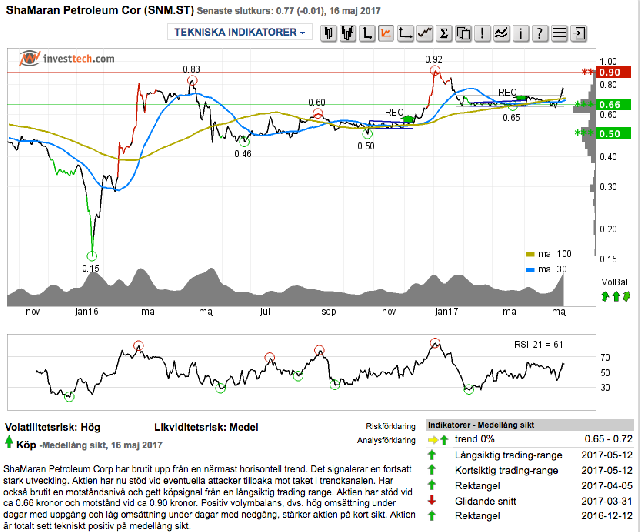Image resolution: width=640 pixels, height=532 pixels.
Task: Click the green 0.66 support level label
Action: 613,105
